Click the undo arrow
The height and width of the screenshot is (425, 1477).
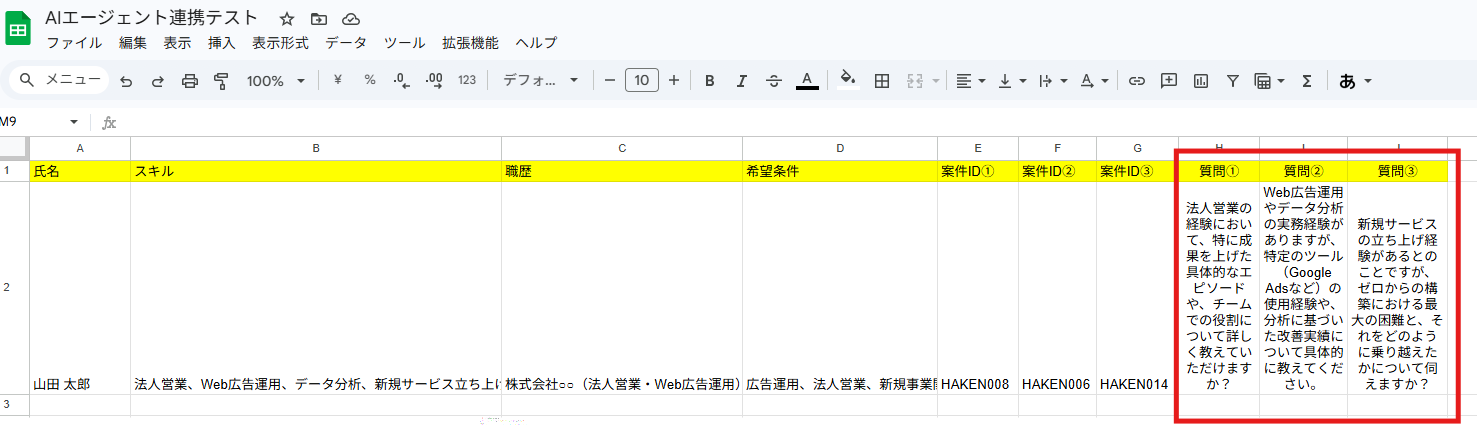(x=126, y=81)
